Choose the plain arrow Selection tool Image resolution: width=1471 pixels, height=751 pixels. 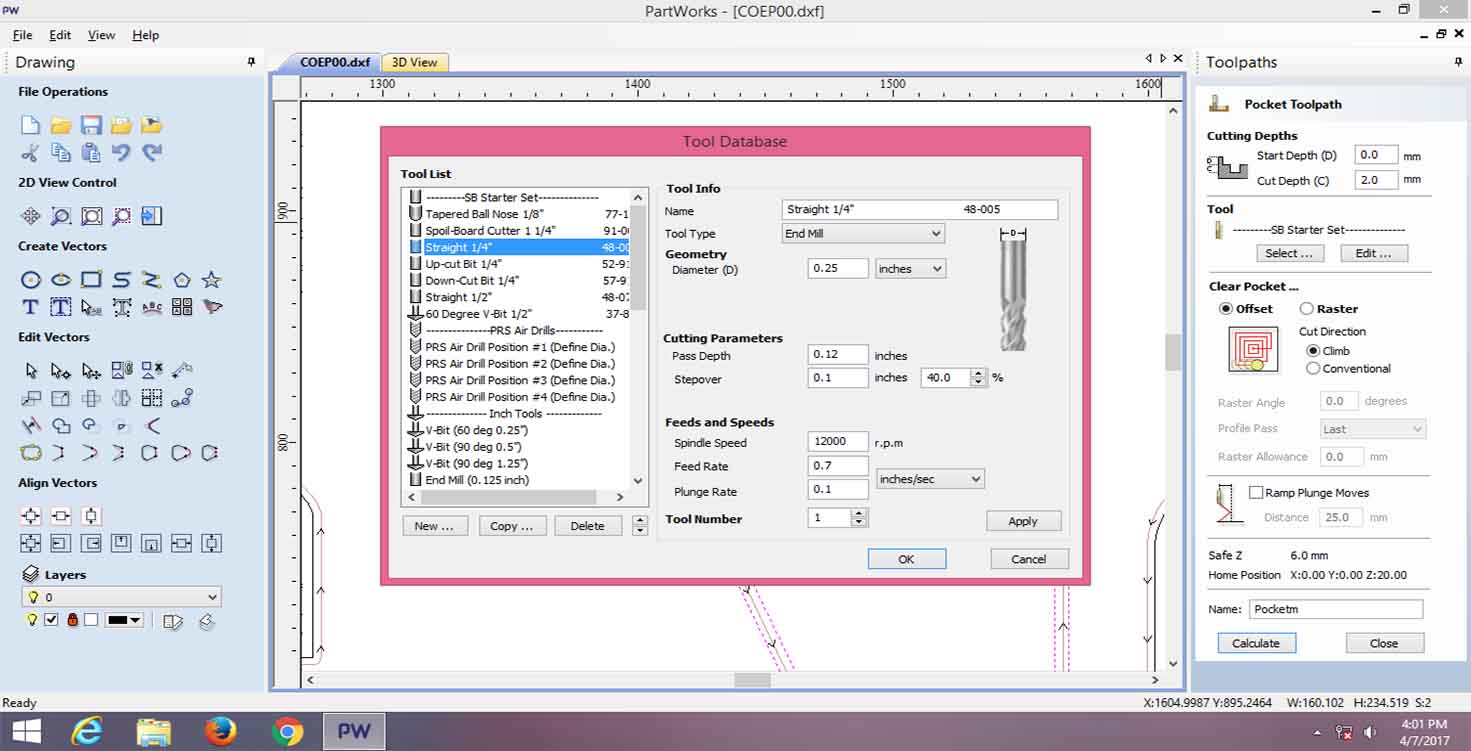coord(31,371)
